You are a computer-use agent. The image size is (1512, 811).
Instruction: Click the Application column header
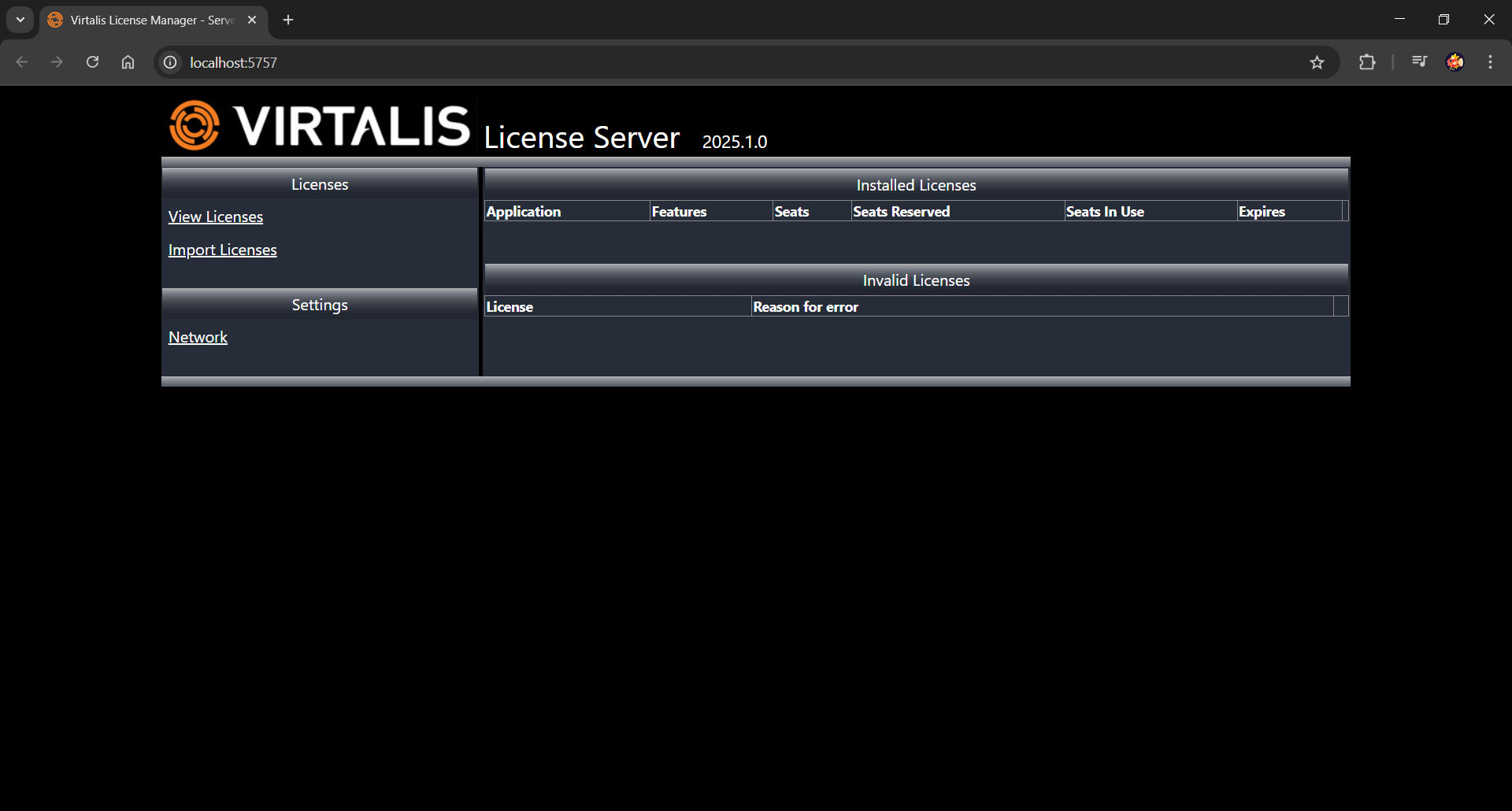coord(524,212)
